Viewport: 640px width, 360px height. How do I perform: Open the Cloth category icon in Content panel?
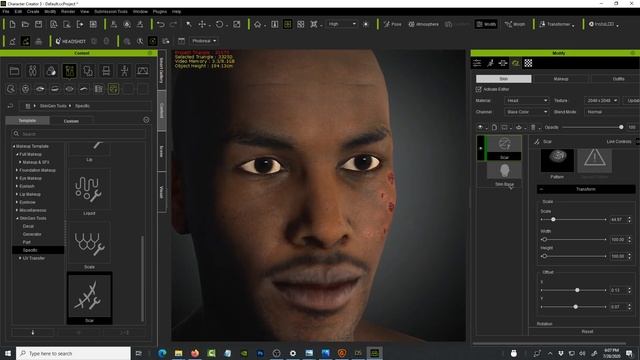point(88,71)
